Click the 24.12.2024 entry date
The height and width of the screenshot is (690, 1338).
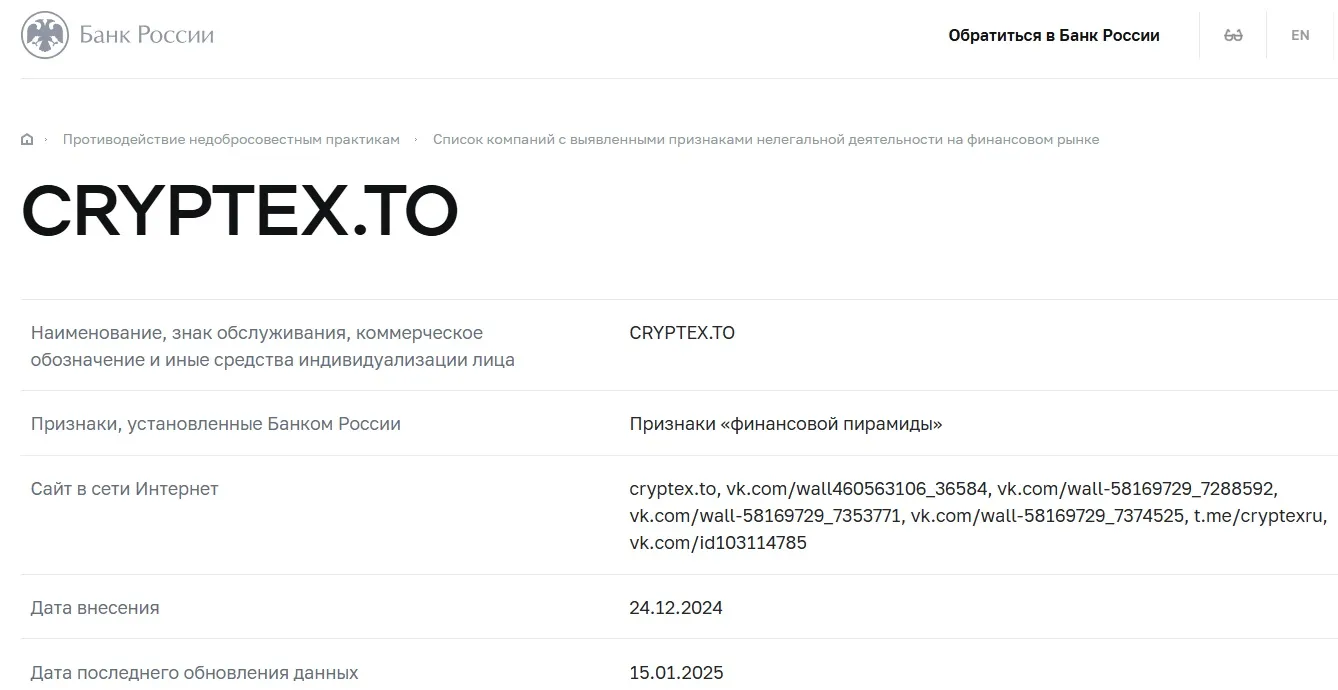pos(676,608)
